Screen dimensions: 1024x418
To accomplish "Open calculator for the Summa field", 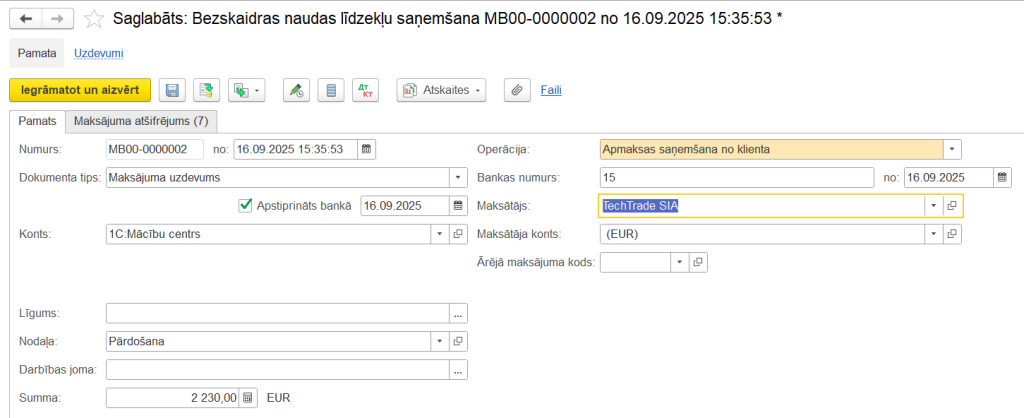I will (x=249, y=397).
